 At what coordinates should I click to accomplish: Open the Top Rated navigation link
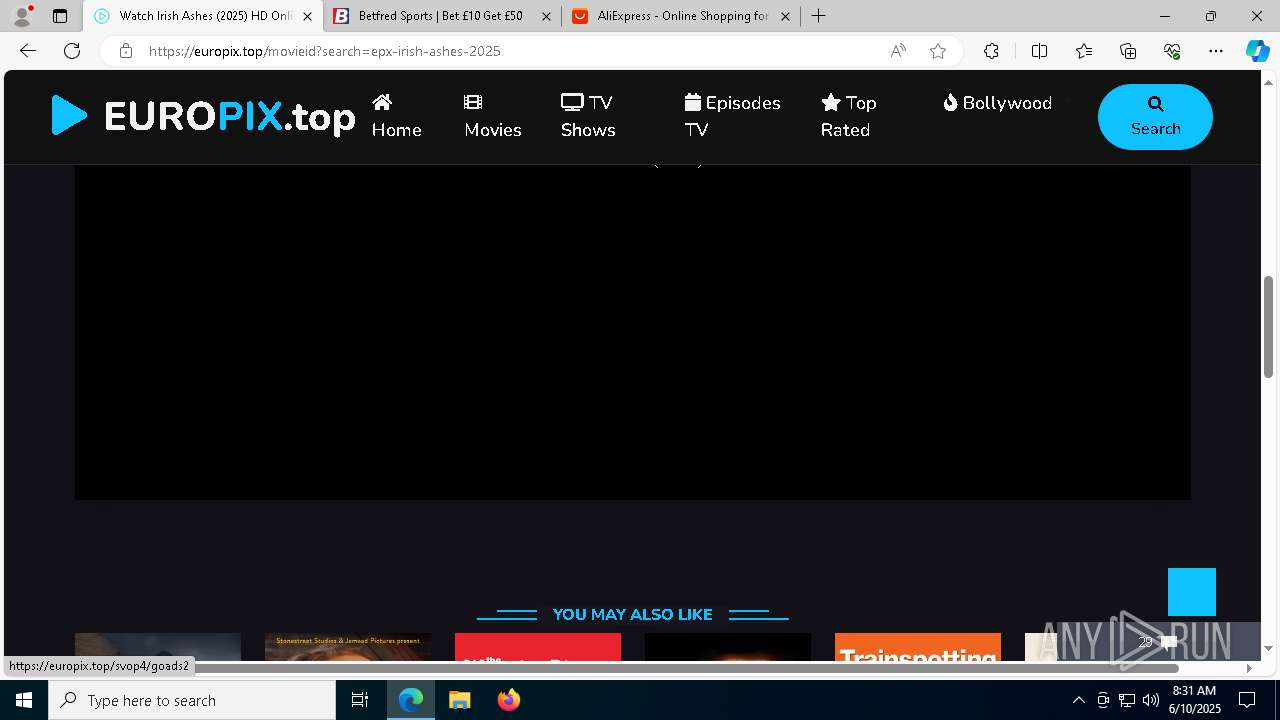[849, 116]
